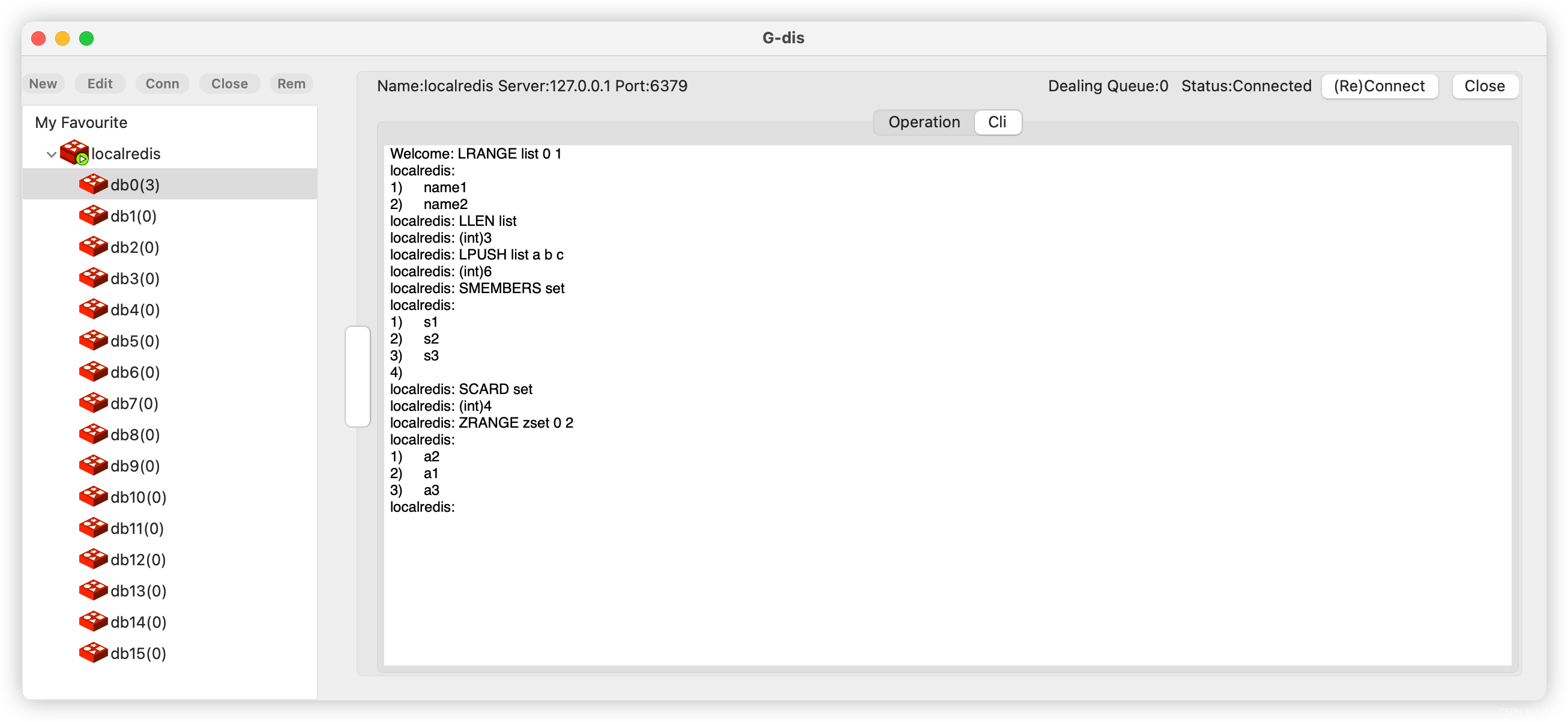
Task: Click the My Favourite root label
Action: 81,123
